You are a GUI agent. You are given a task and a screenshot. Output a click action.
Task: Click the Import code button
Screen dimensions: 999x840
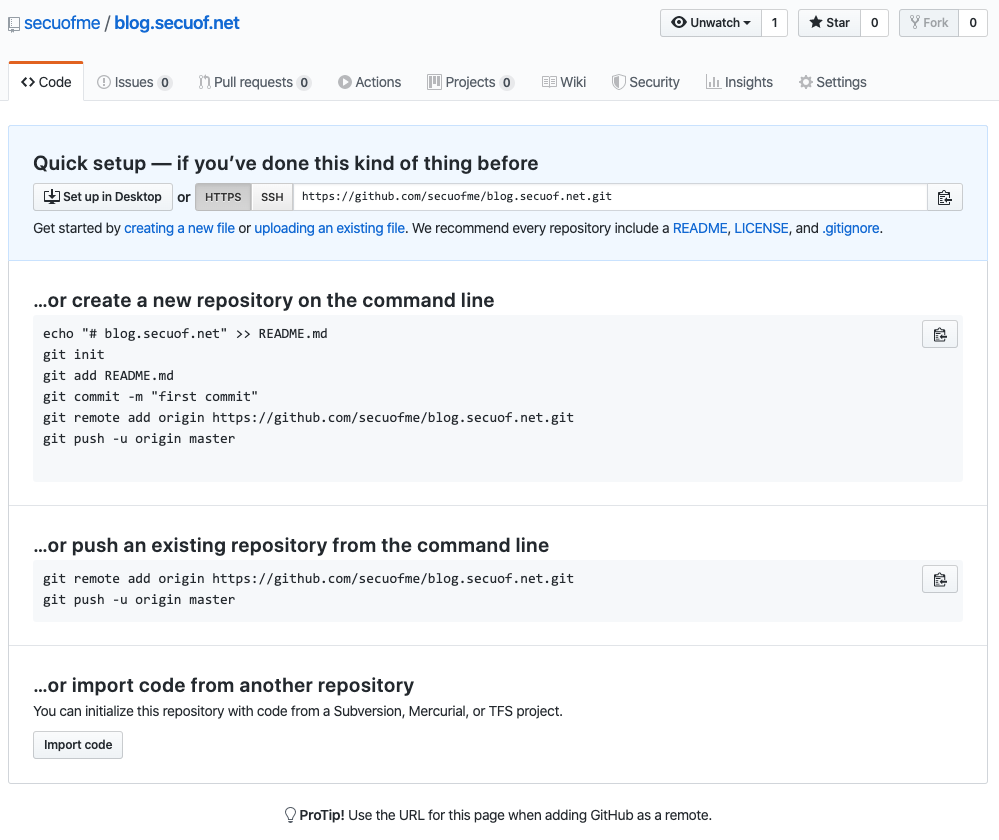click(x=78, y=745)
